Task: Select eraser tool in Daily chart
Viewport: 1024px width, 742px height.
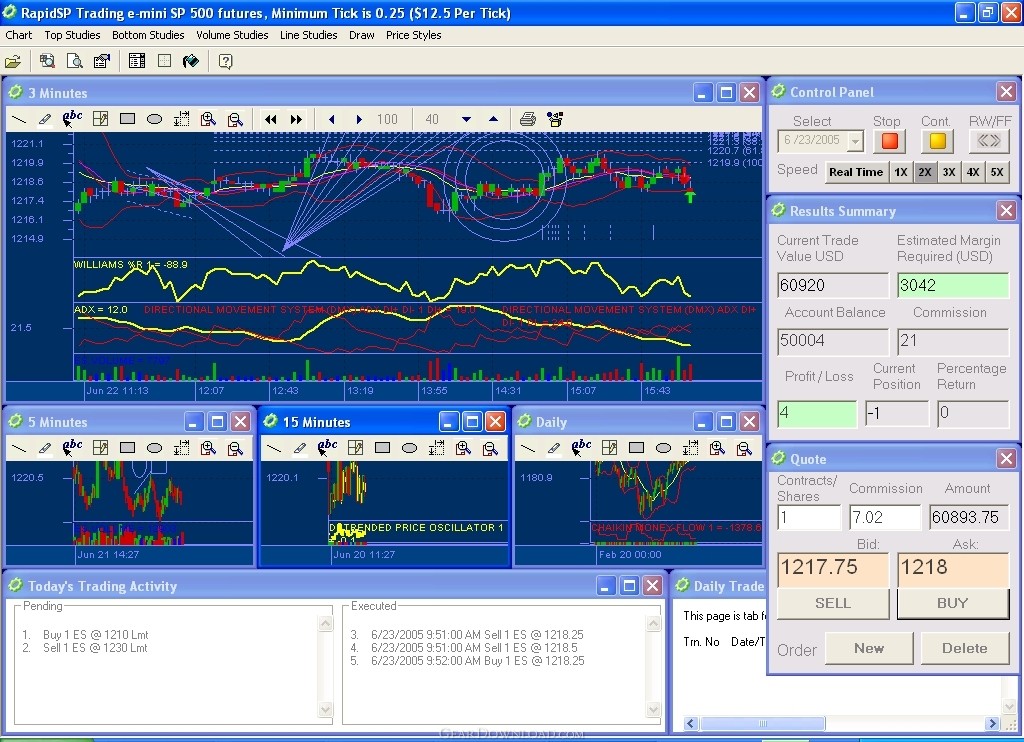Action: click(554, 448)
